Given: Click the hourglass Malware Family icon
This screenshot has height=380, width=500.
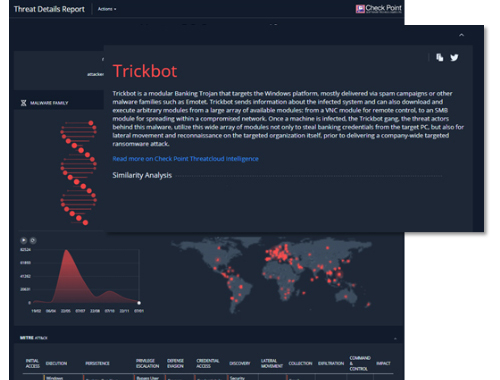Looking at the screenshot, I should coord(23,103).
